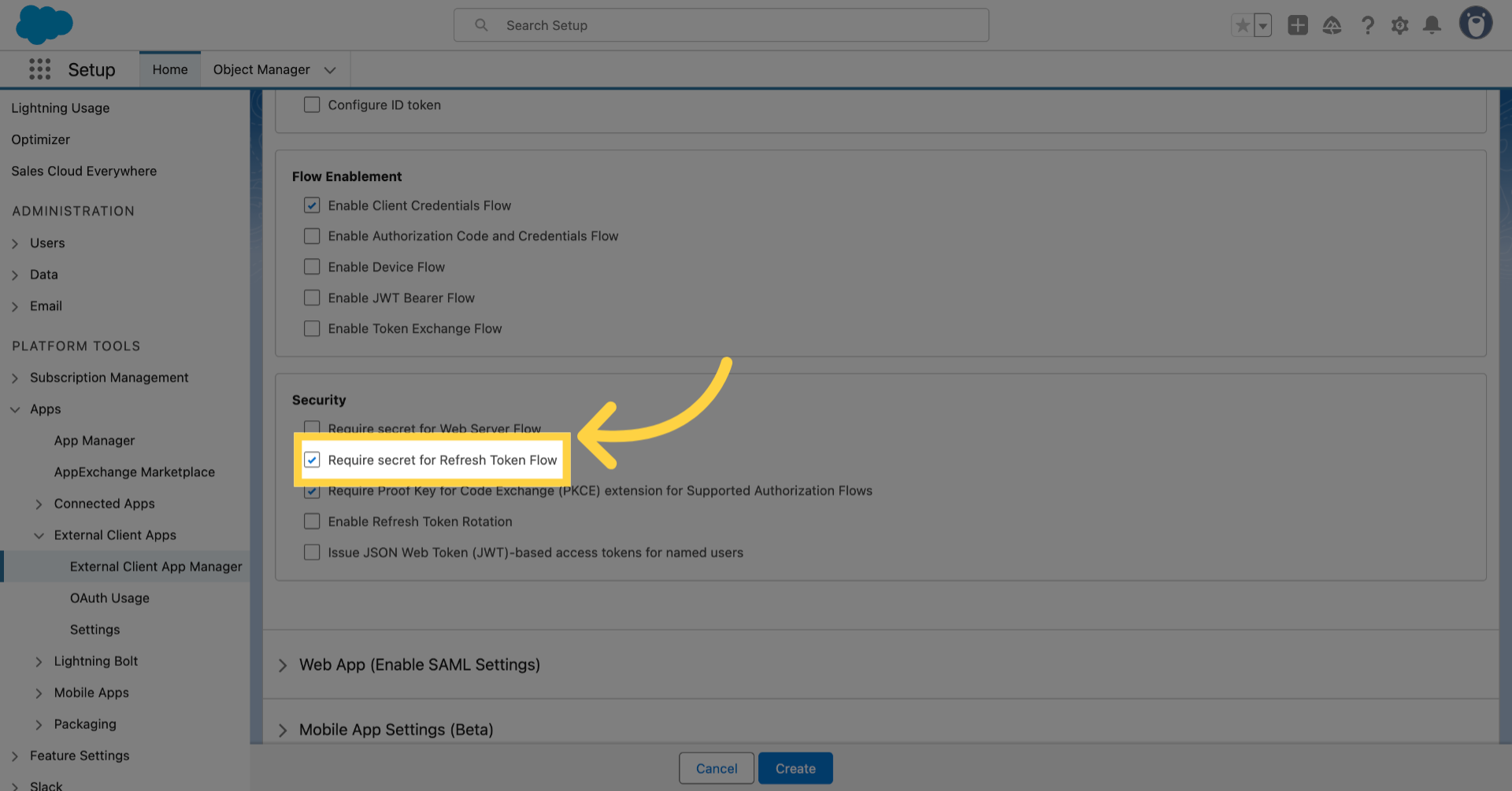Click the Create button
Viewport: 1512px width, 791px height.
[x=795, y=768]
